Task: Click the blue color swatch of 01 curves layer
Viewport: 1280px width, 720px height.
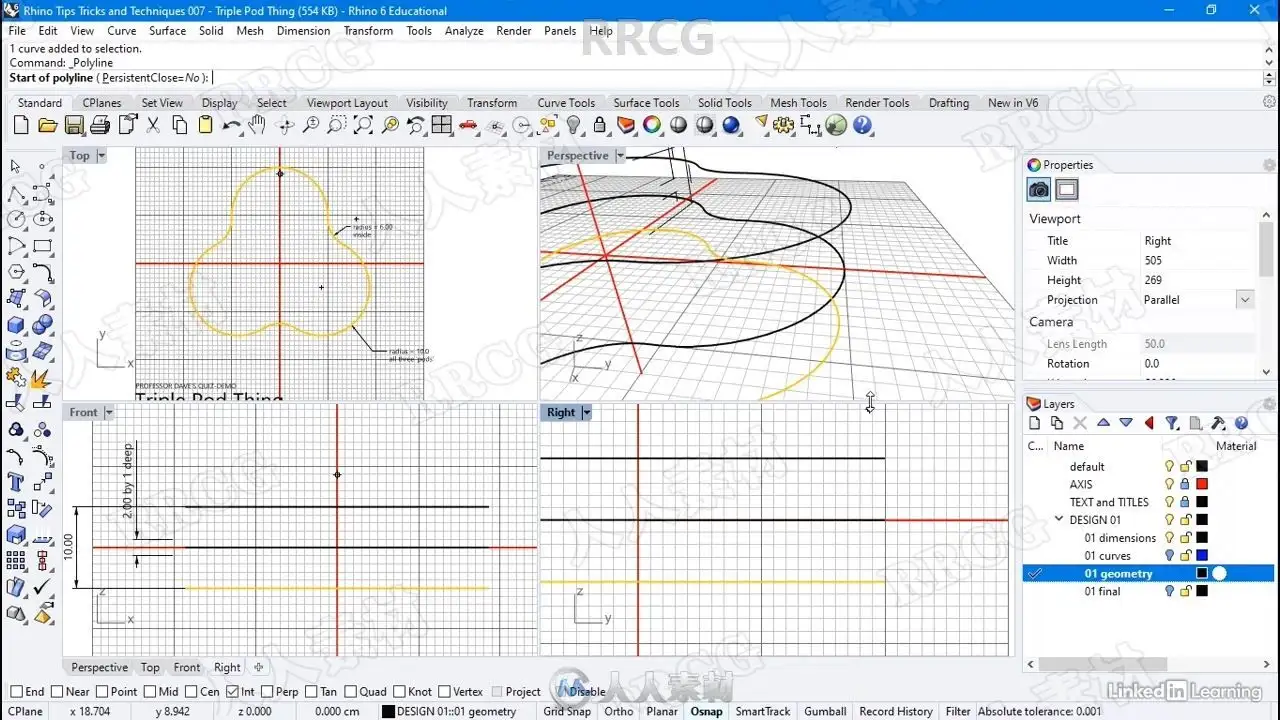Action: pyautogui.click(x=1202, y=556)
